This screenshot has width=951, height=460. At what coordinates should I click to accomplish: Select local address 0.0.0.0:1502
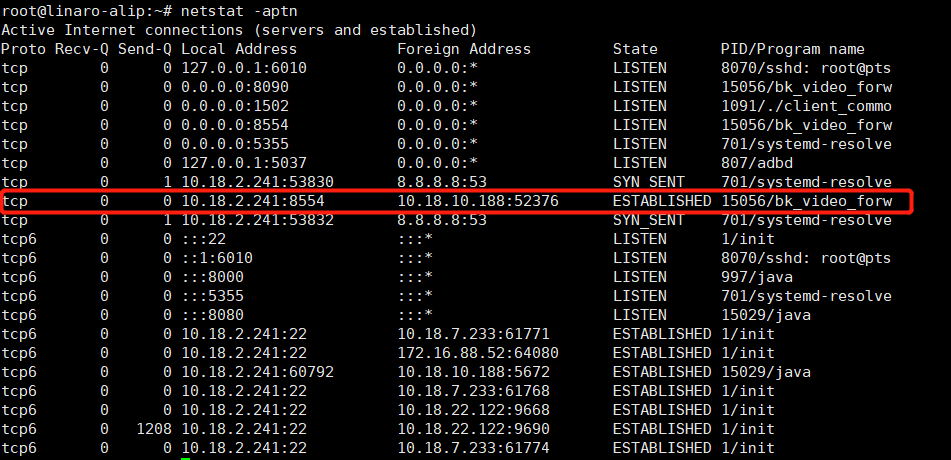pyautogui.click(x=235, y=106)
